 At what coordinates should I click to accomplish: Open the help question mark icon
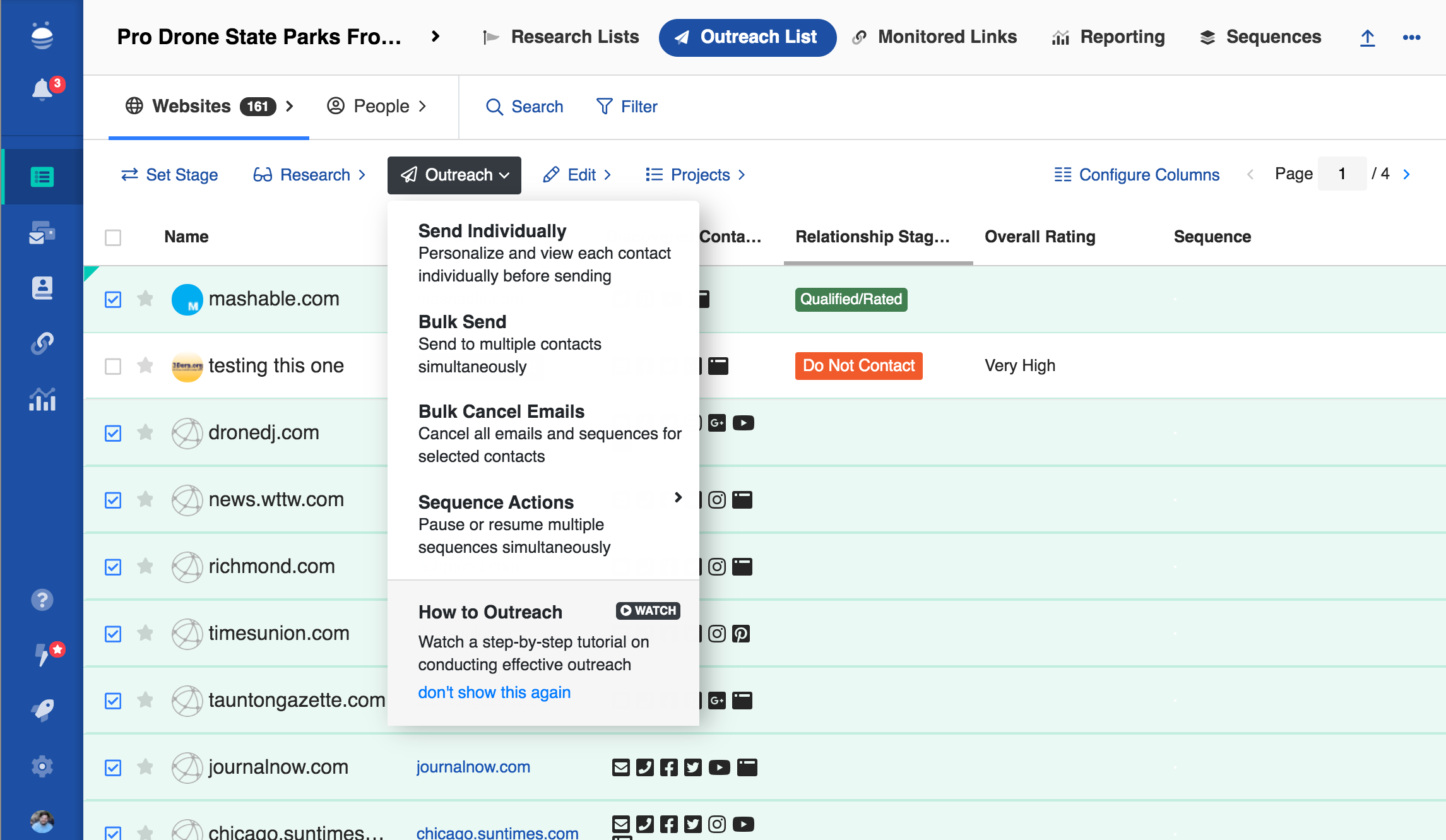coord(42,600)
